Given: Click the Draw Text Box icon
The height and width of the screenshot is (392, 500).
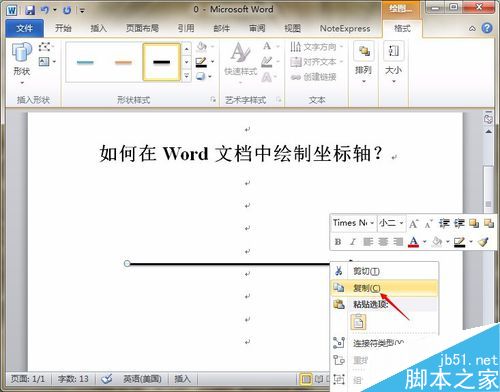Looking at the screenshot, I should pyautogui.click(x=44, y=62).
